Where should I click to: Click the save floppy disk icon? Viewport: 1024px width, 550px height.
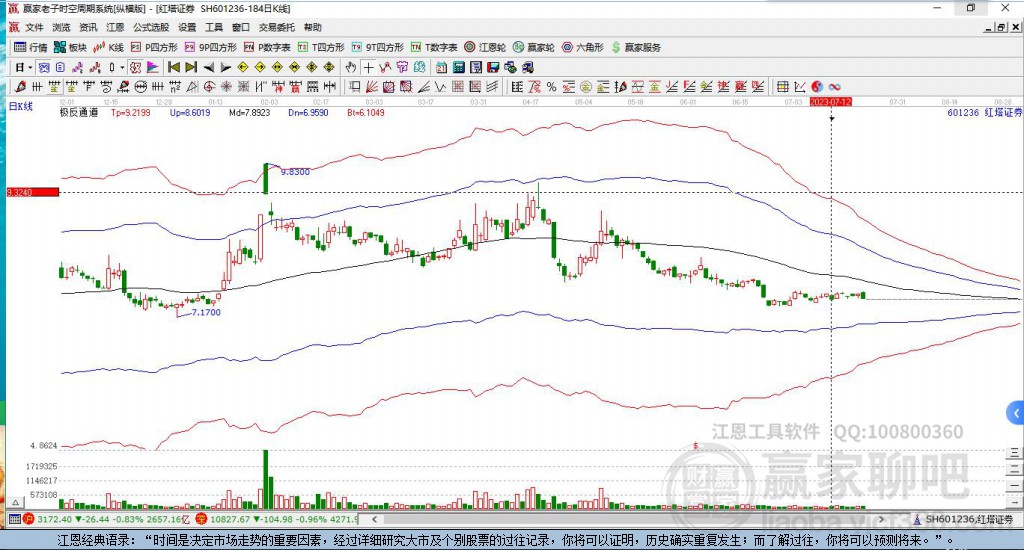493,67
